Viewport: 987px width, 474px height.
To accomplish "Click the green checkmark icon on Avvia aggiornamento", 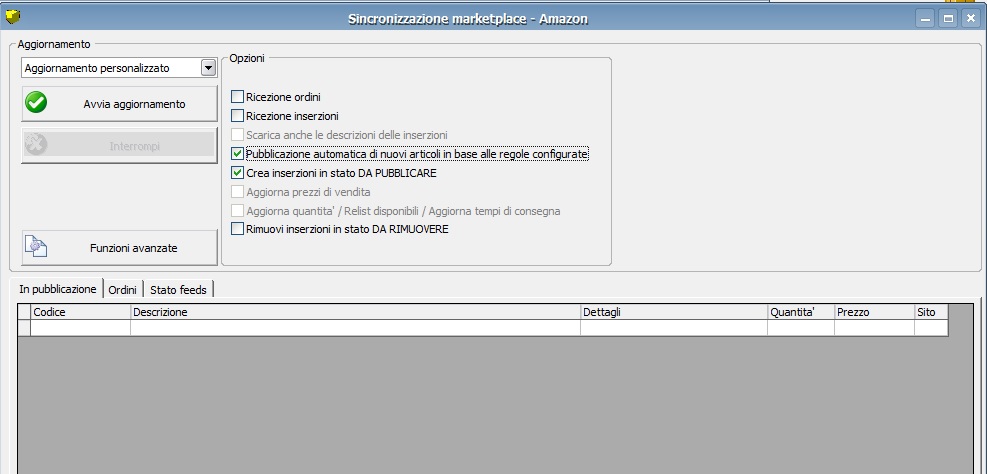I will pyautogui.click(x=36, y=103).
